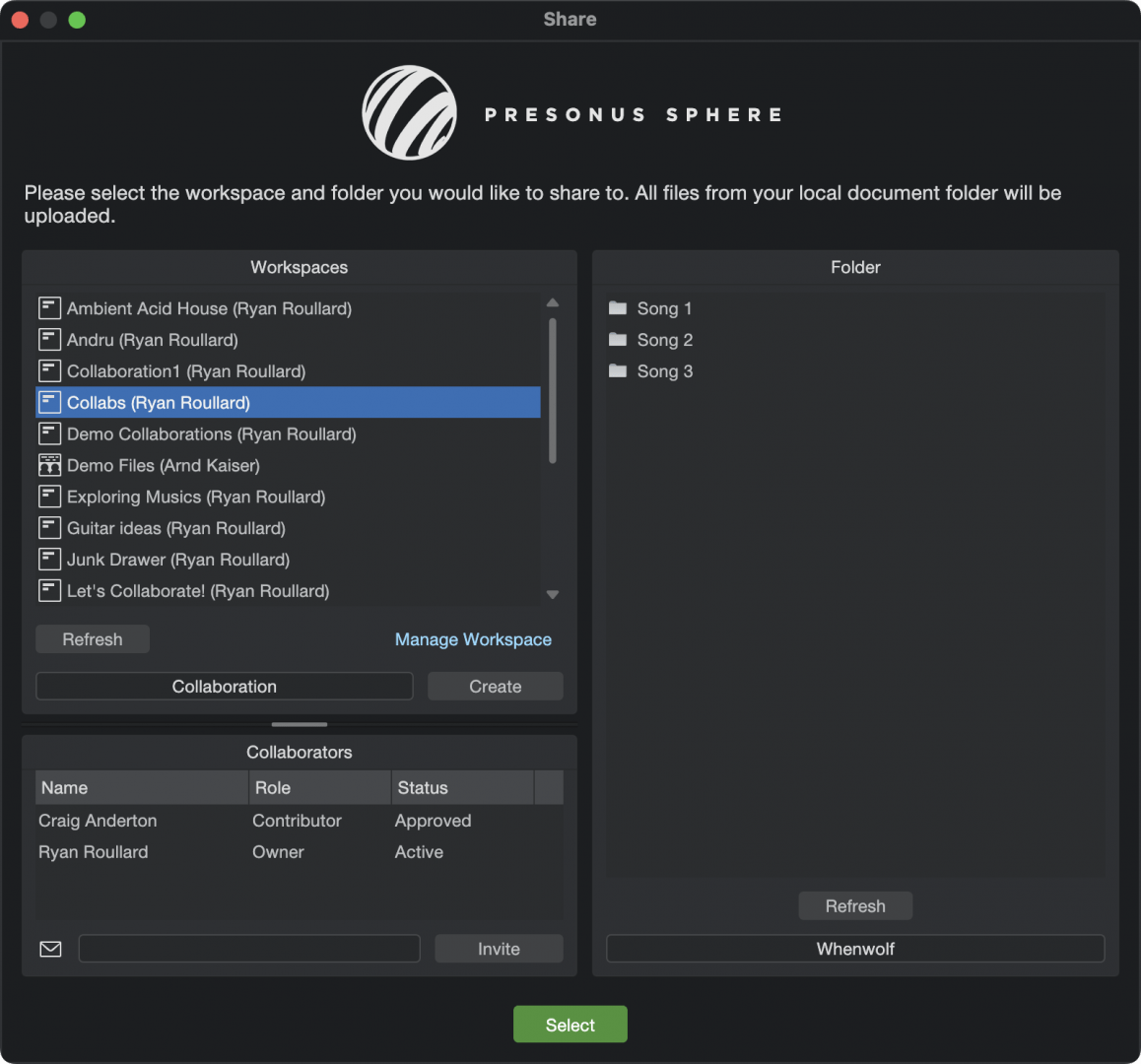Click the envelope icon beside the invite field

click(x=49, y=948)
